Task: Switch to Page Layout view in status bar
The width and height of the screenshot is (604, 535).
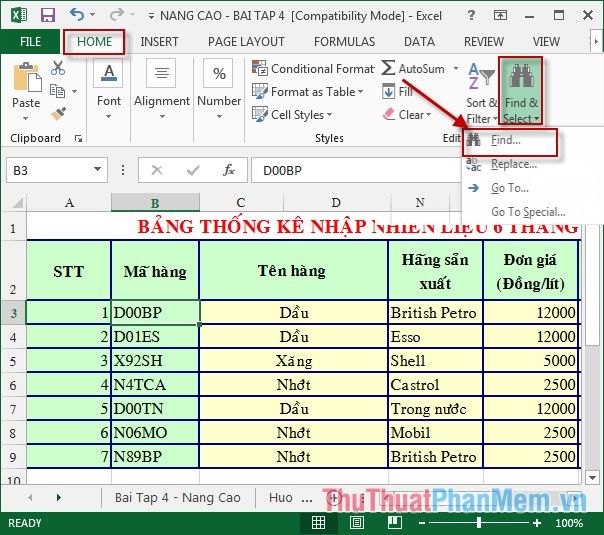Action: pos(354,523)
